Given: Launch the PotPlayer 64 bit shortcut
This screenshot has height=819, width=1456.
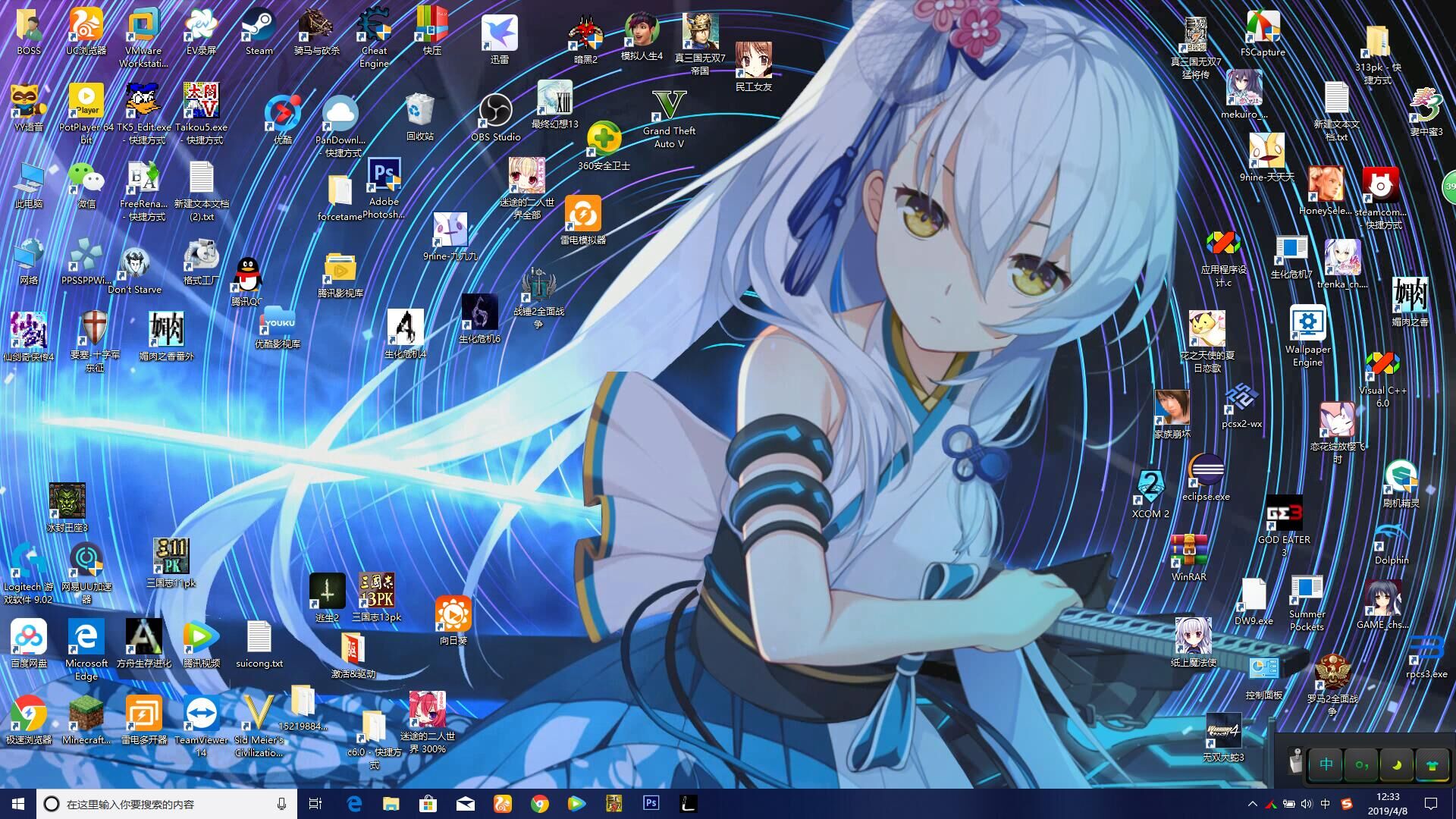Looking at the screenshot, I should click(86, 114).
